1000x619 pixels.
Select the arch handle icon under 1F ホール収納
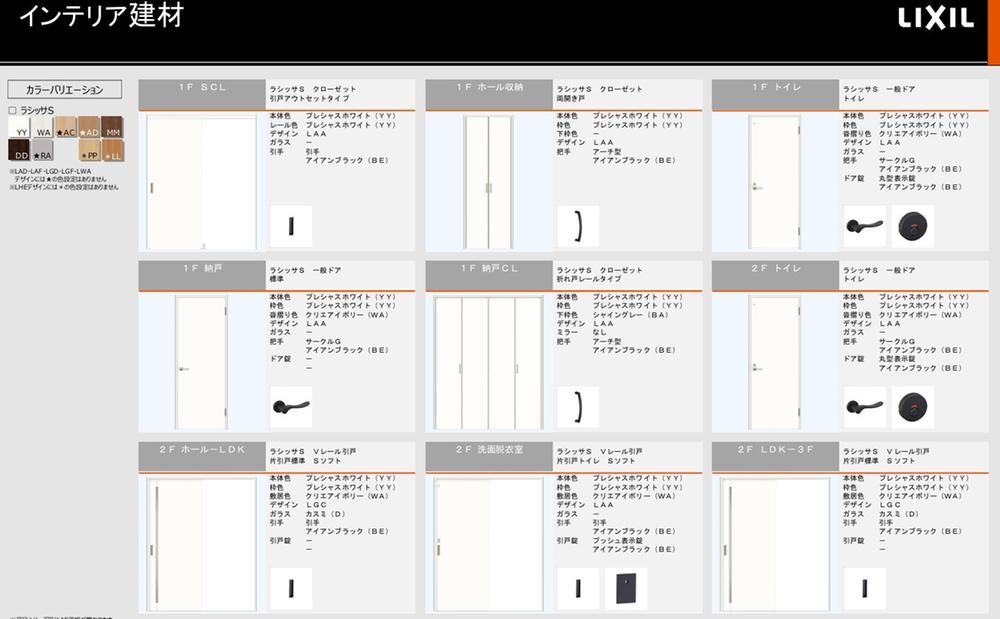(578, 225)
